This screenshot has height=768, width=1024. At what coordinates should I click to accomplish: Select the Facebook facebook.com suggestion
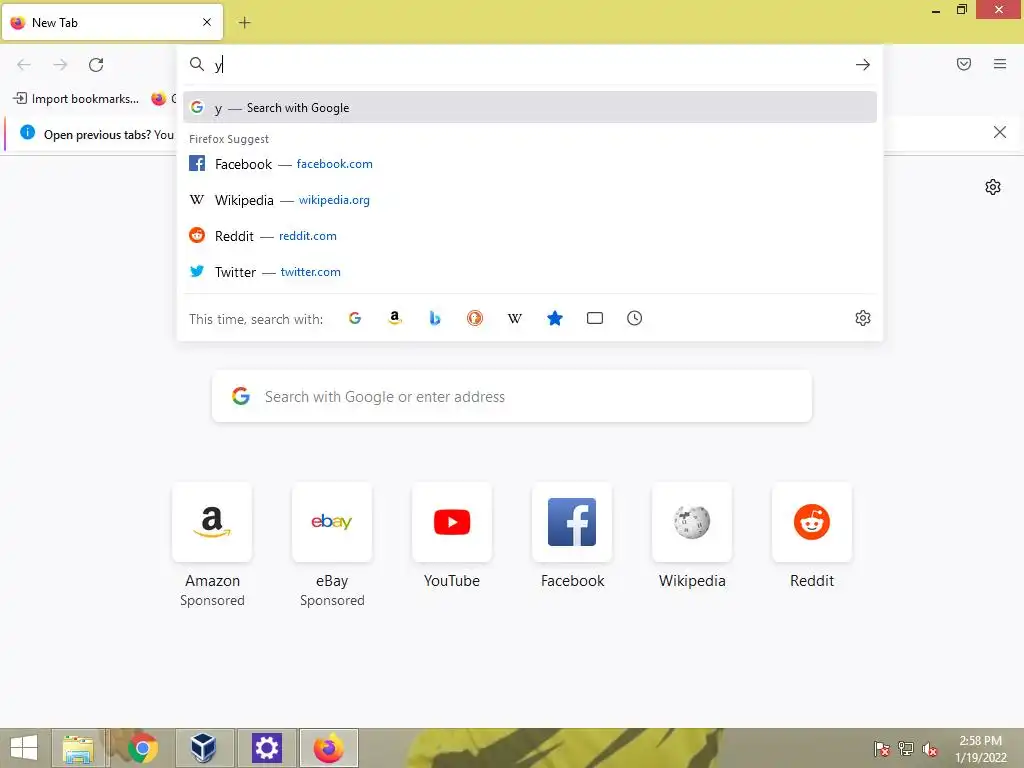point(530,164)
